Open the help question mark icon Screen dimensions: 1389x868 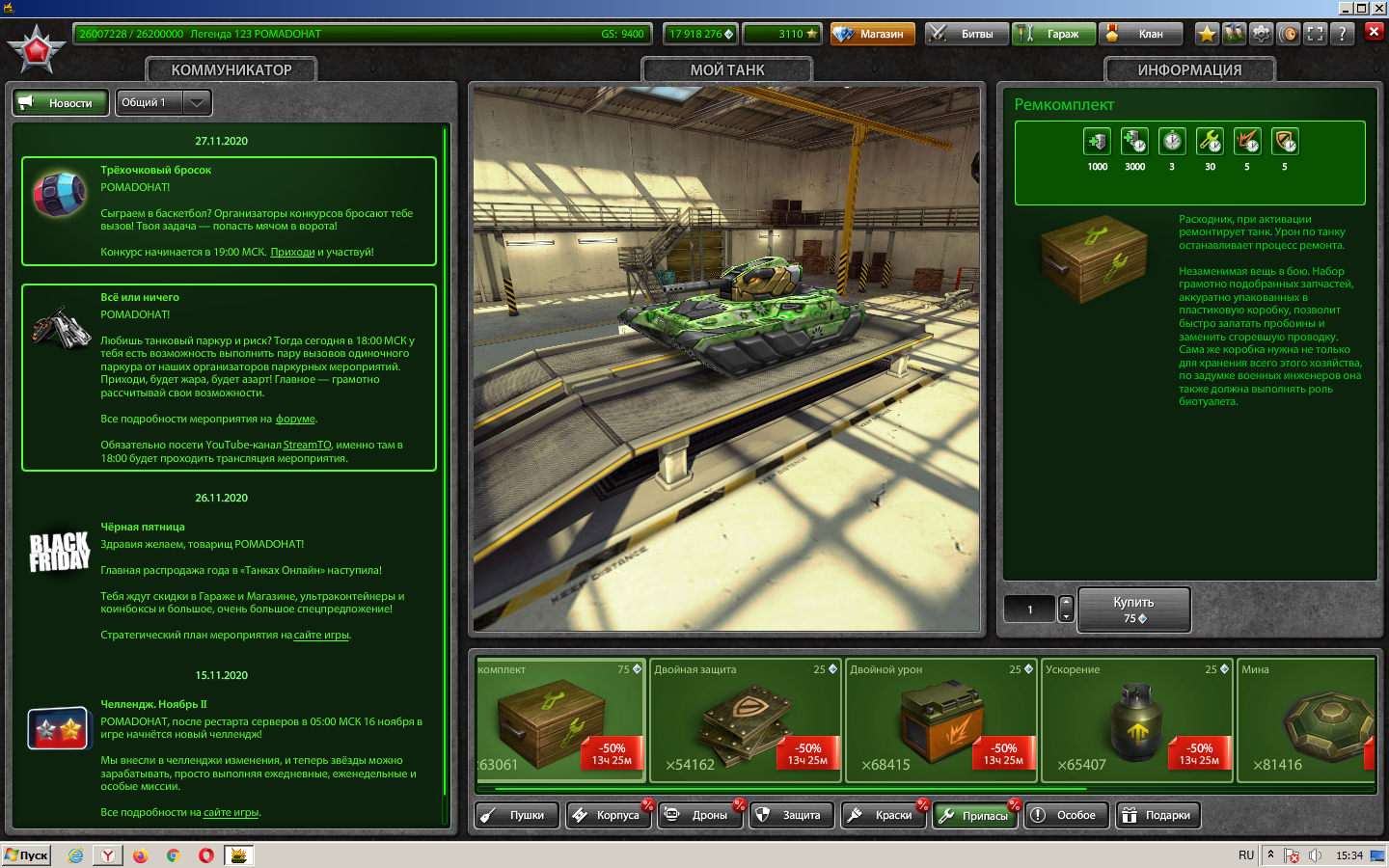tap(1342, 34)
